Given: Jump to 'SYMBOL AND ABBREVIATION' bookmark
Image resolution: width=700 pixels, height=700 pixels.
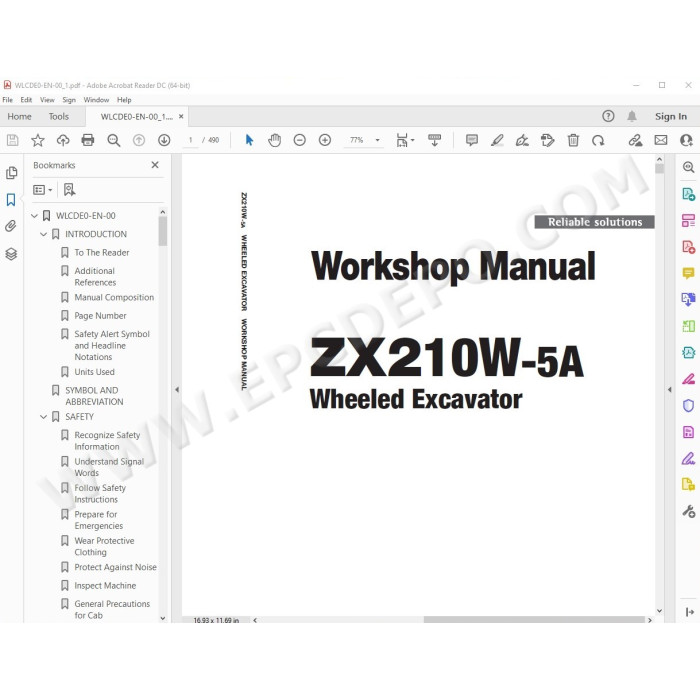Looking at the screenshot, I should tap(94, 396).
